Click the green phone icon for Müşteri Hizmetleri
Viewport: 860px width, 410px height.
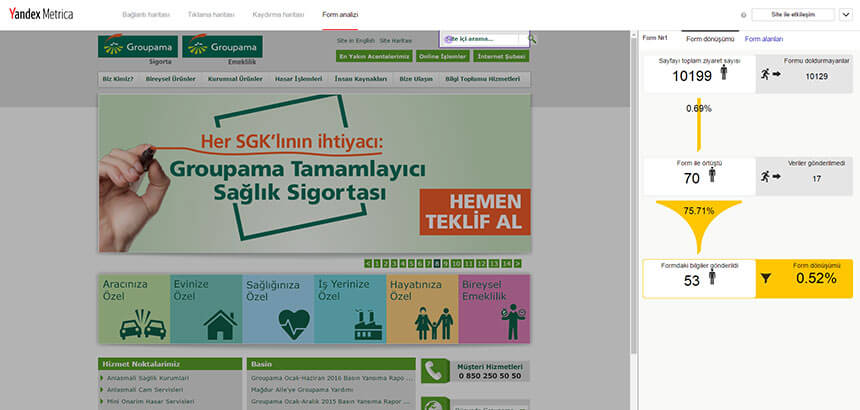coord(435,371)
